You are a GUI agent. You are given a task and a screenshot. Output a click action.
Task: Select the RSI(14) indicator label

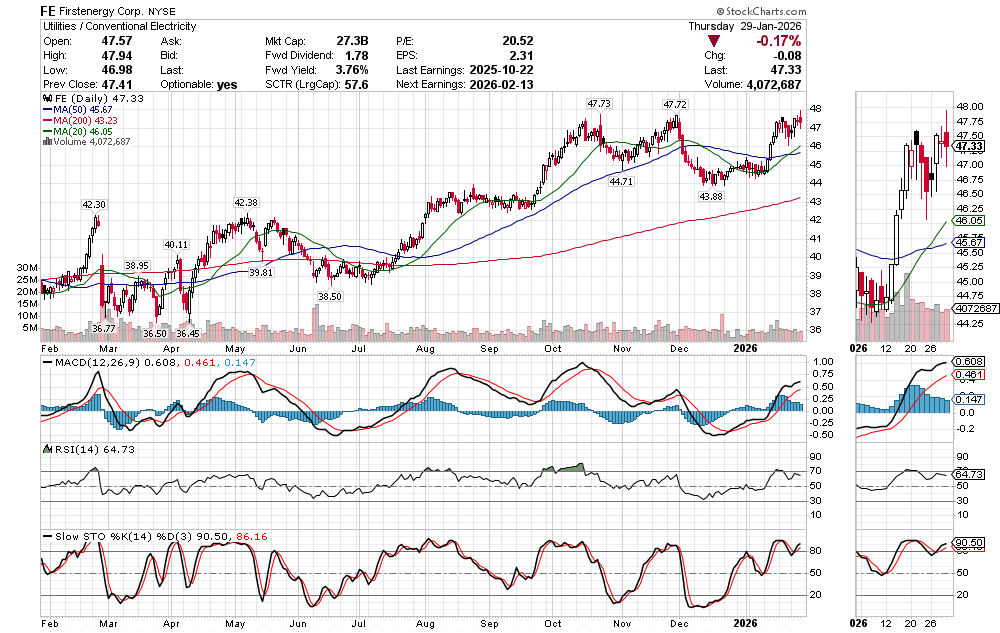74,449
